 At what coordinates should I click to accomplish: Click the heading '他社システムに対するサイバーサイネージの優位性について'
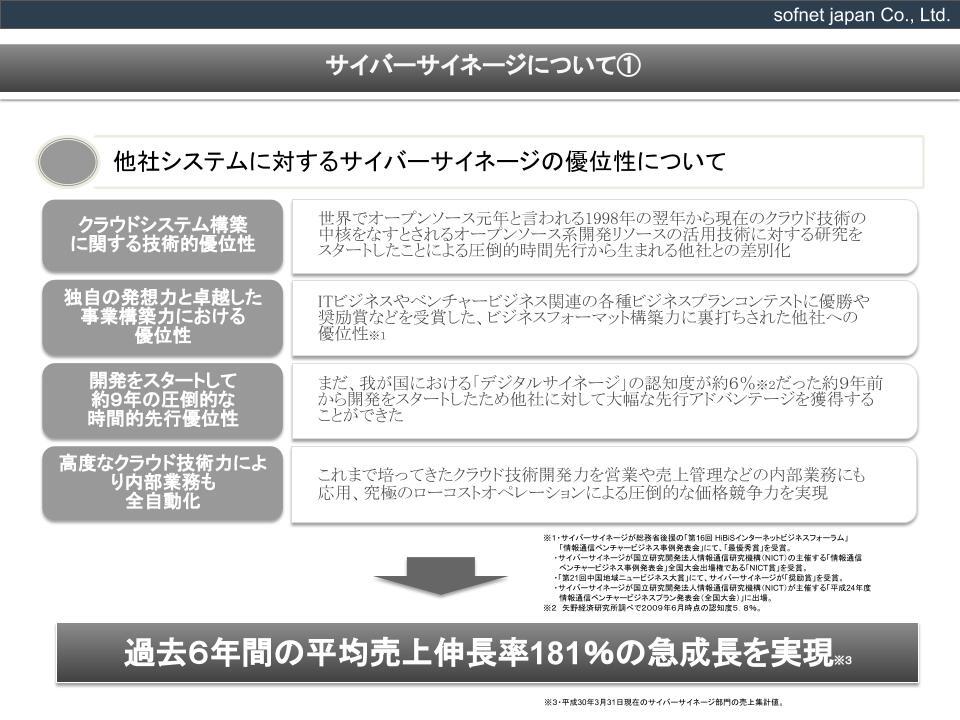pyautogui.click(x=420, y=162)
